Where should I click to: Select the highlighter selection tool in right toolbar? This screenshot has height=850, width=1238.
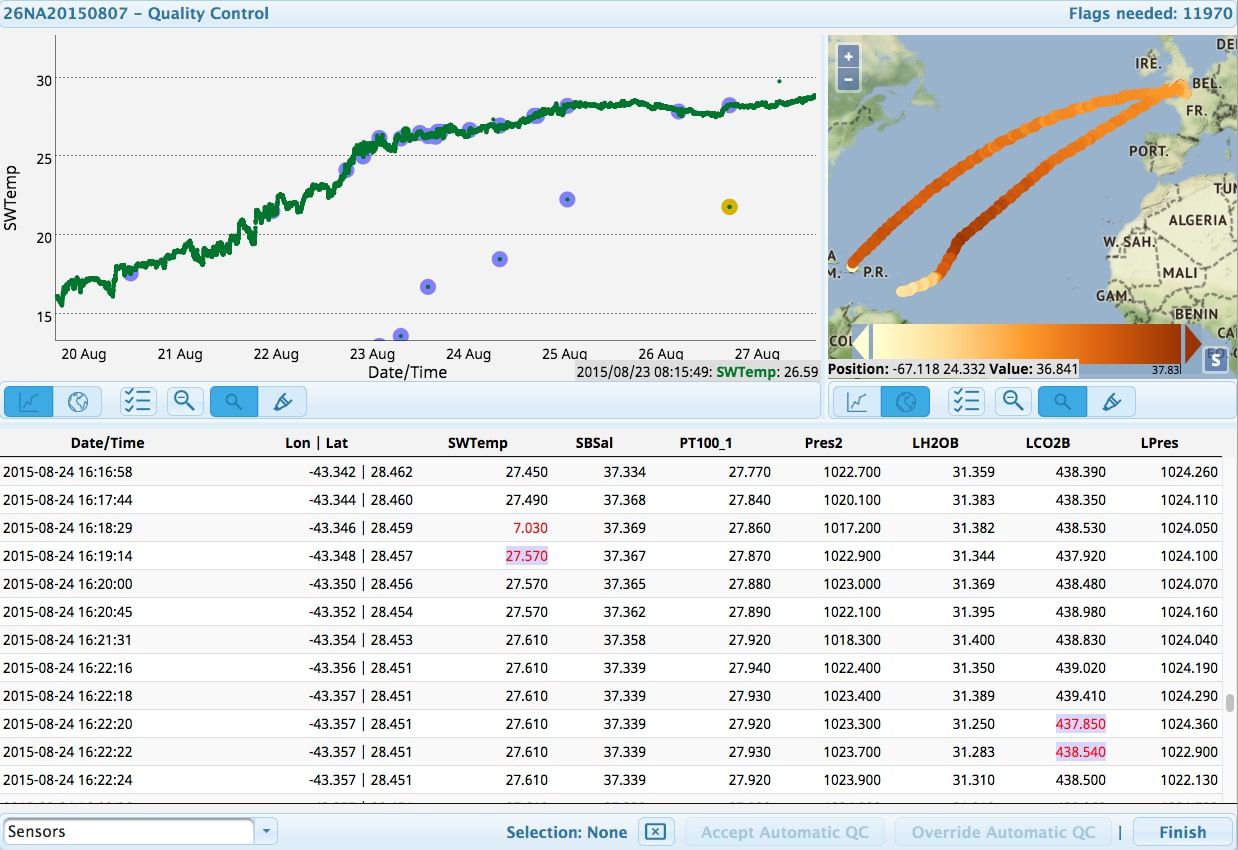click(x=1111, y=402)
